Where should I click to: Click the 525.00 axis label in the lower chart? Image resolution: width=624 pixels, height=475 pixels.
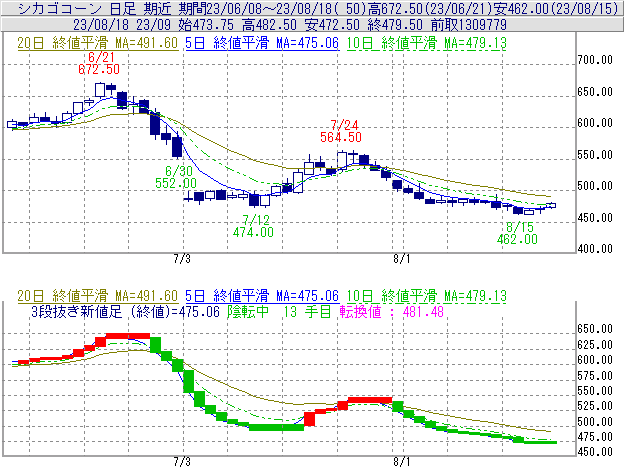(x=595, y=406)
